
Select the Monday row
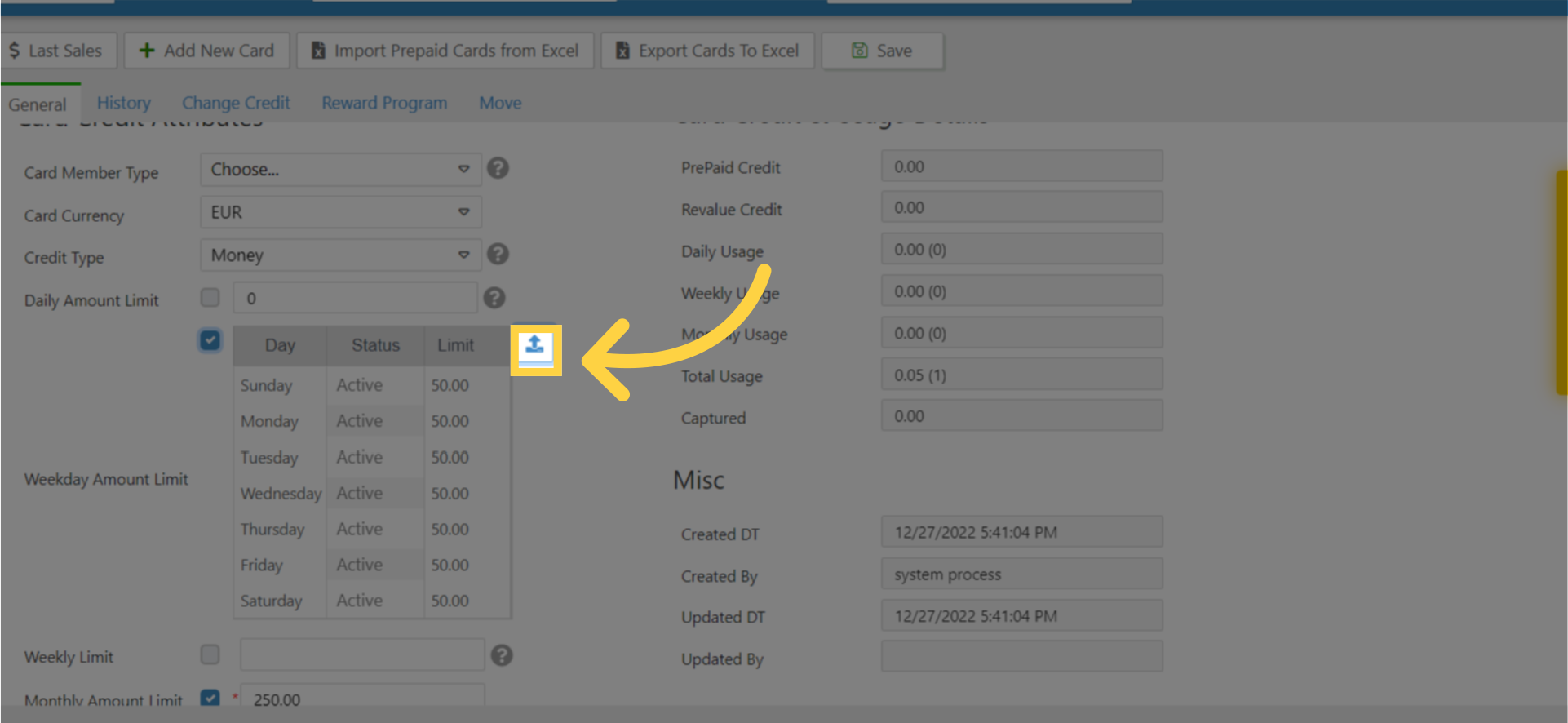click(x=373, y=421)
